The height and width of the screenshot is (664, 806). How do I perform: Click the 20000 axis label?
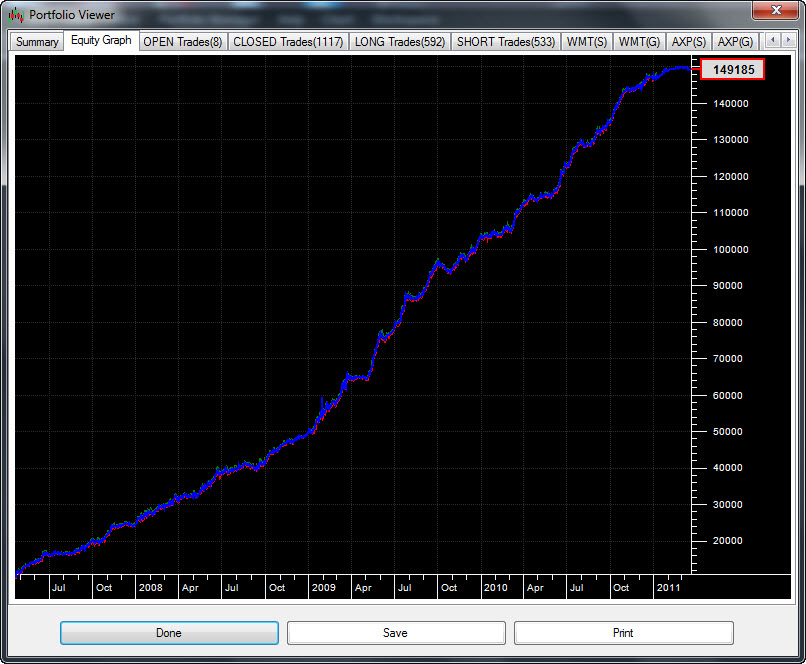click(x=727, y=540)
